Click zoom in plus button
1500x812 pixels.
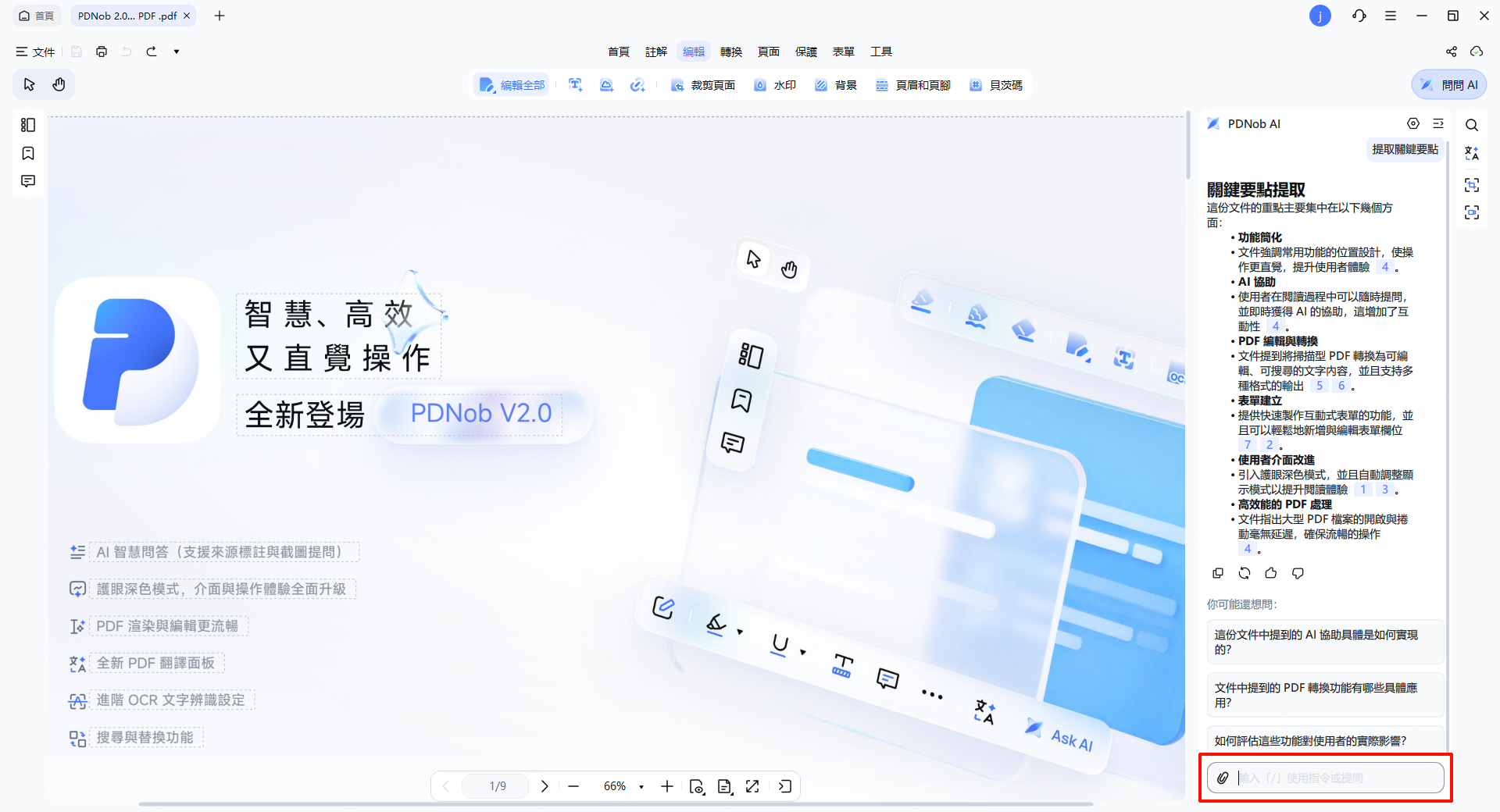[666, 786]
